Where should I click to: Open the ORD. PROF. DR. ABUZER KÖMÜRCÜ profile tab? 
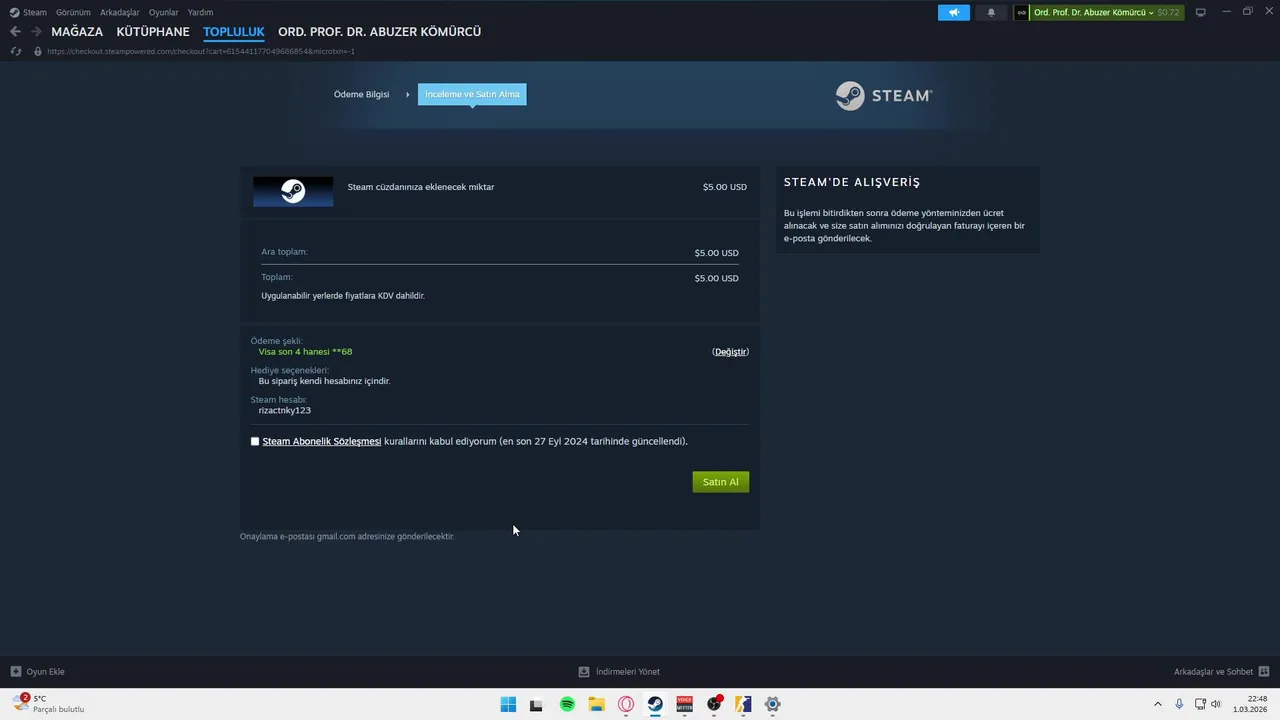coord(379,32)
